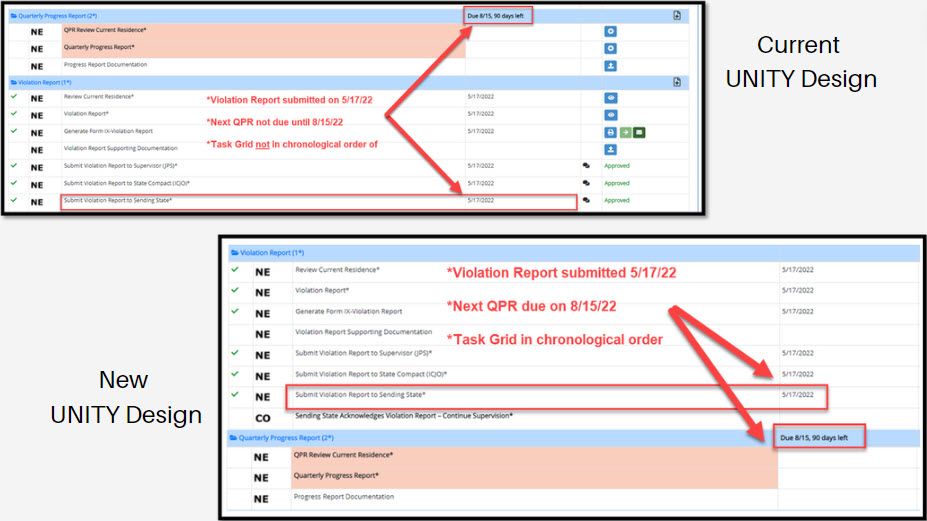Click upload icon for Progress Report Documentation

(611, 66)
